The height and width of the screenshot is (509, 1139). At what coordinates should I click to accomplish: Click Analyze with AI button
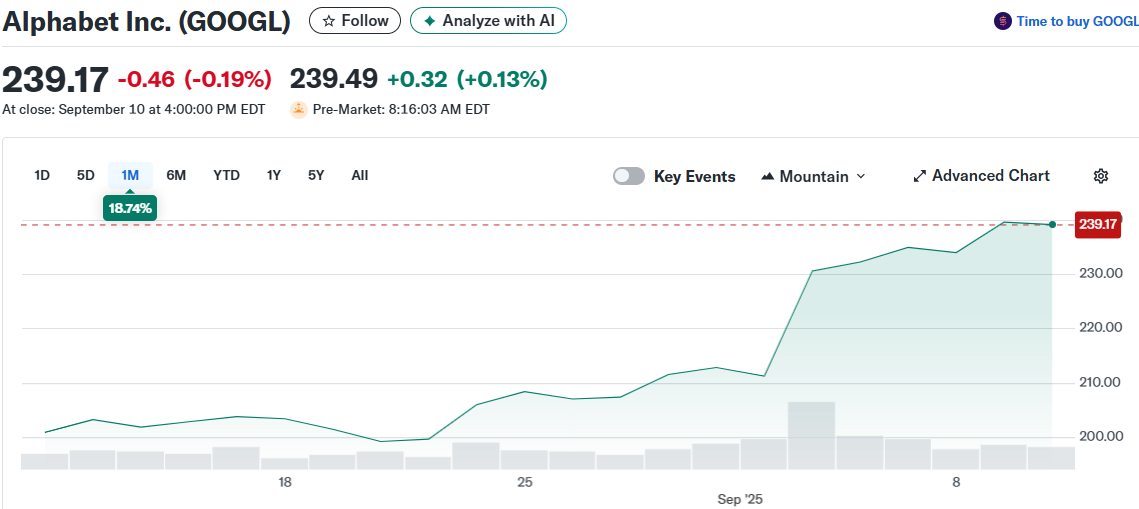click(x=488, y=21)
